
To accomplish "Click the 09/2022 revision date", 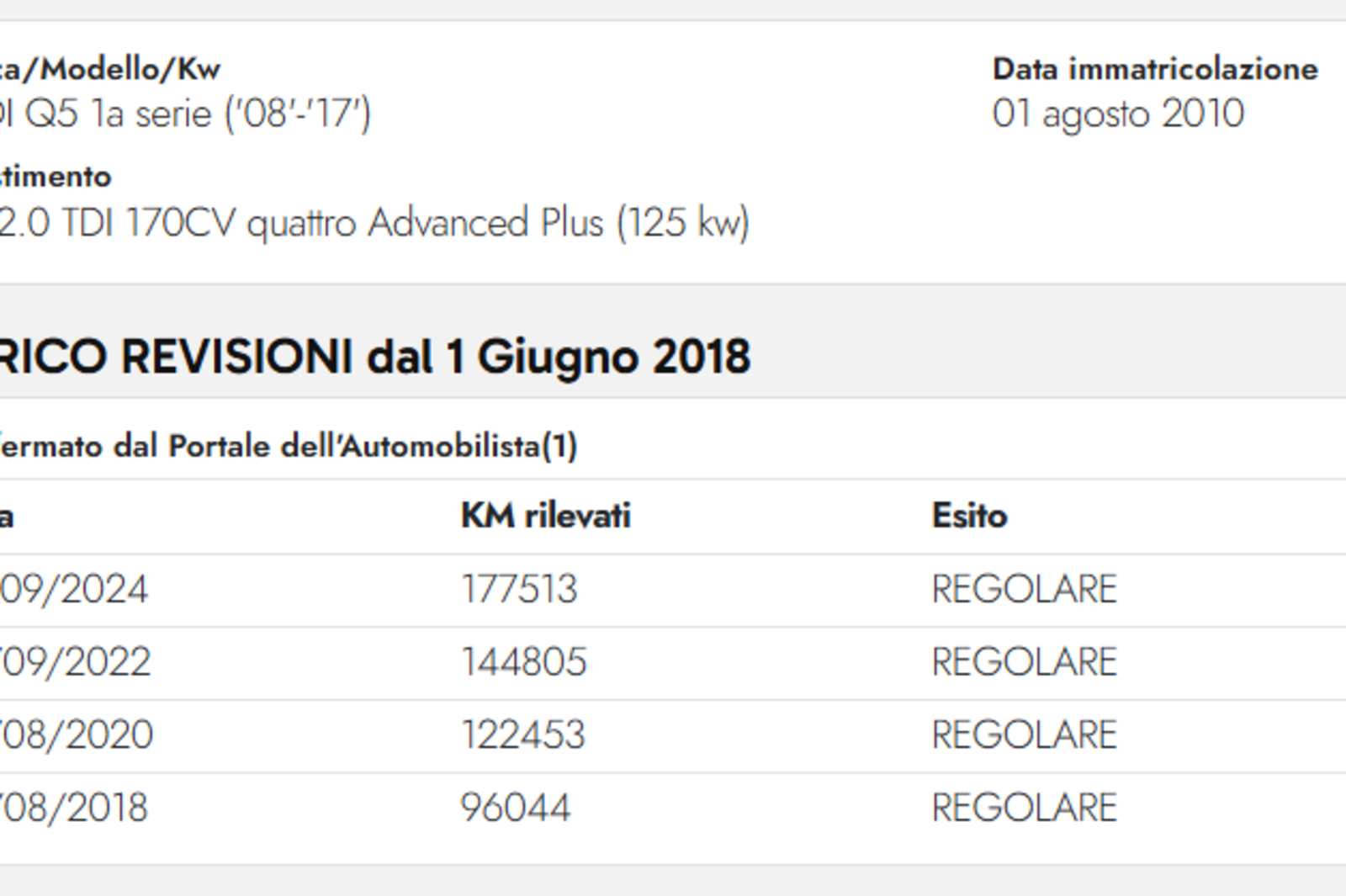I will pyautogui.click(x=75, y=662).
